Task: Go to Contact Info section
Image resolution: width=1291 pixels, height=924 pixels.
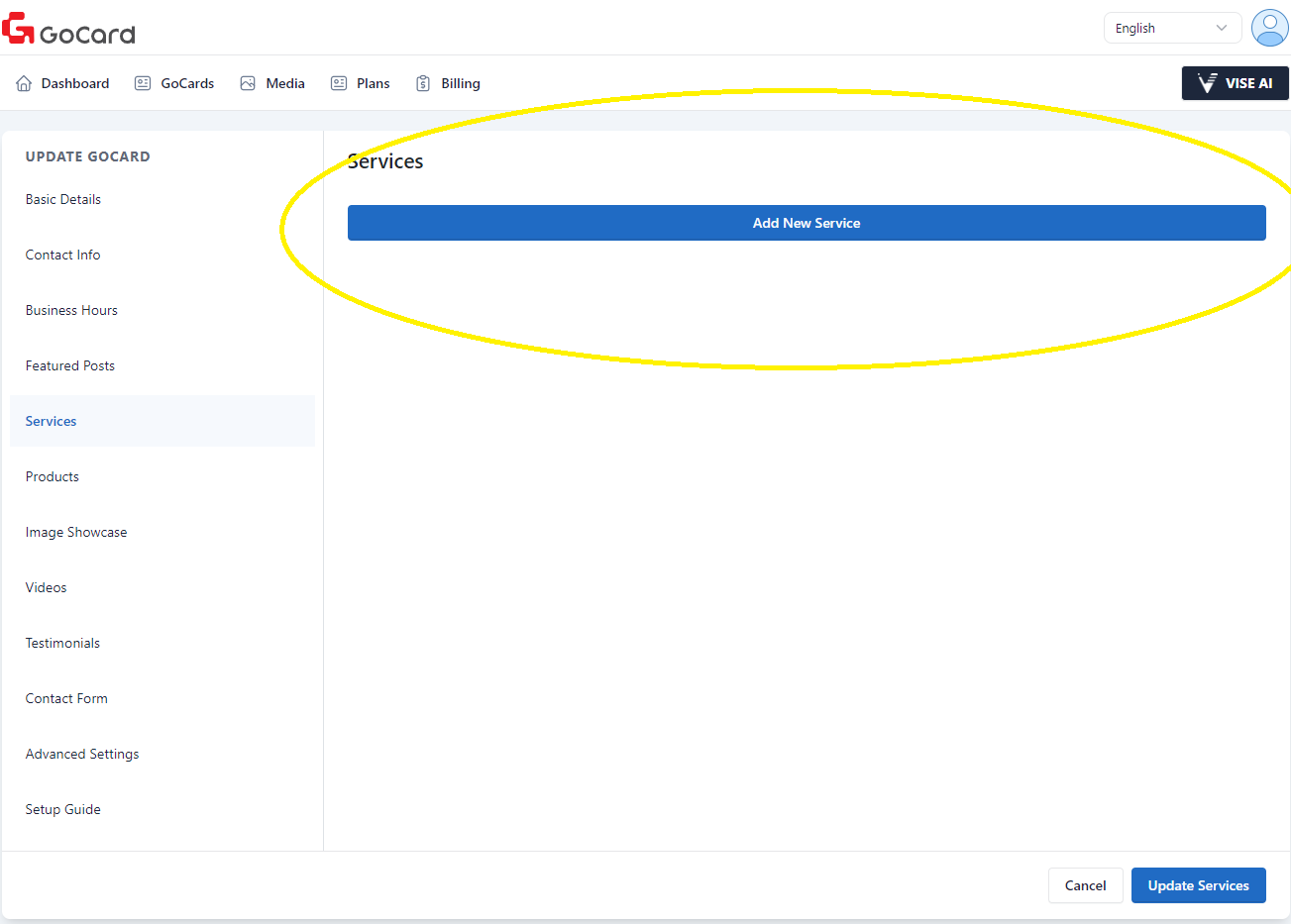Action: point(63,255)
